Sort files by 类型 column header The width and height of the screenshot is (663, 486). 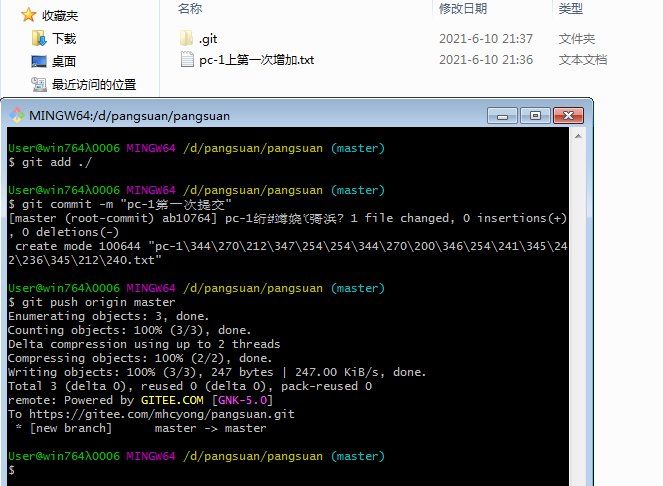570,8
